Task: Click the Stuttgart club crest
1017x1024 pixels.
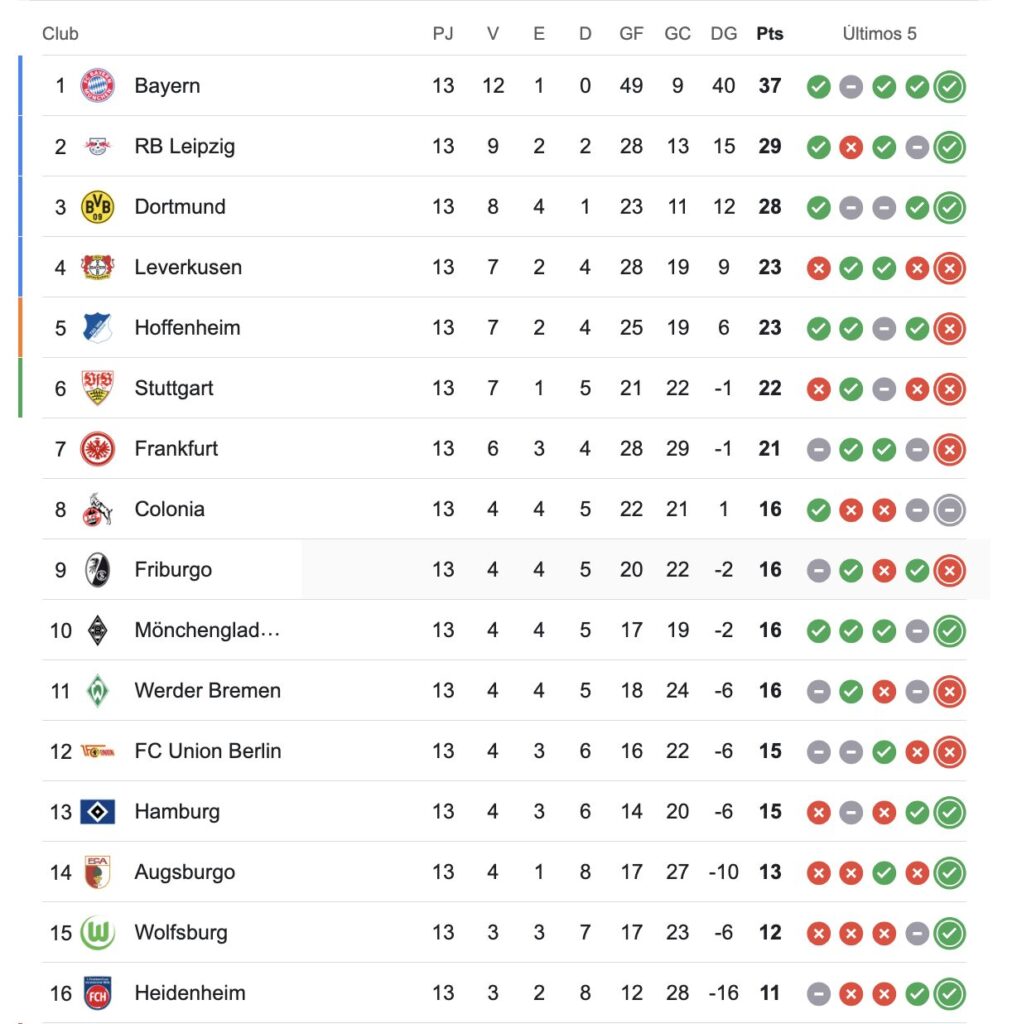Action: pos(98,388)
